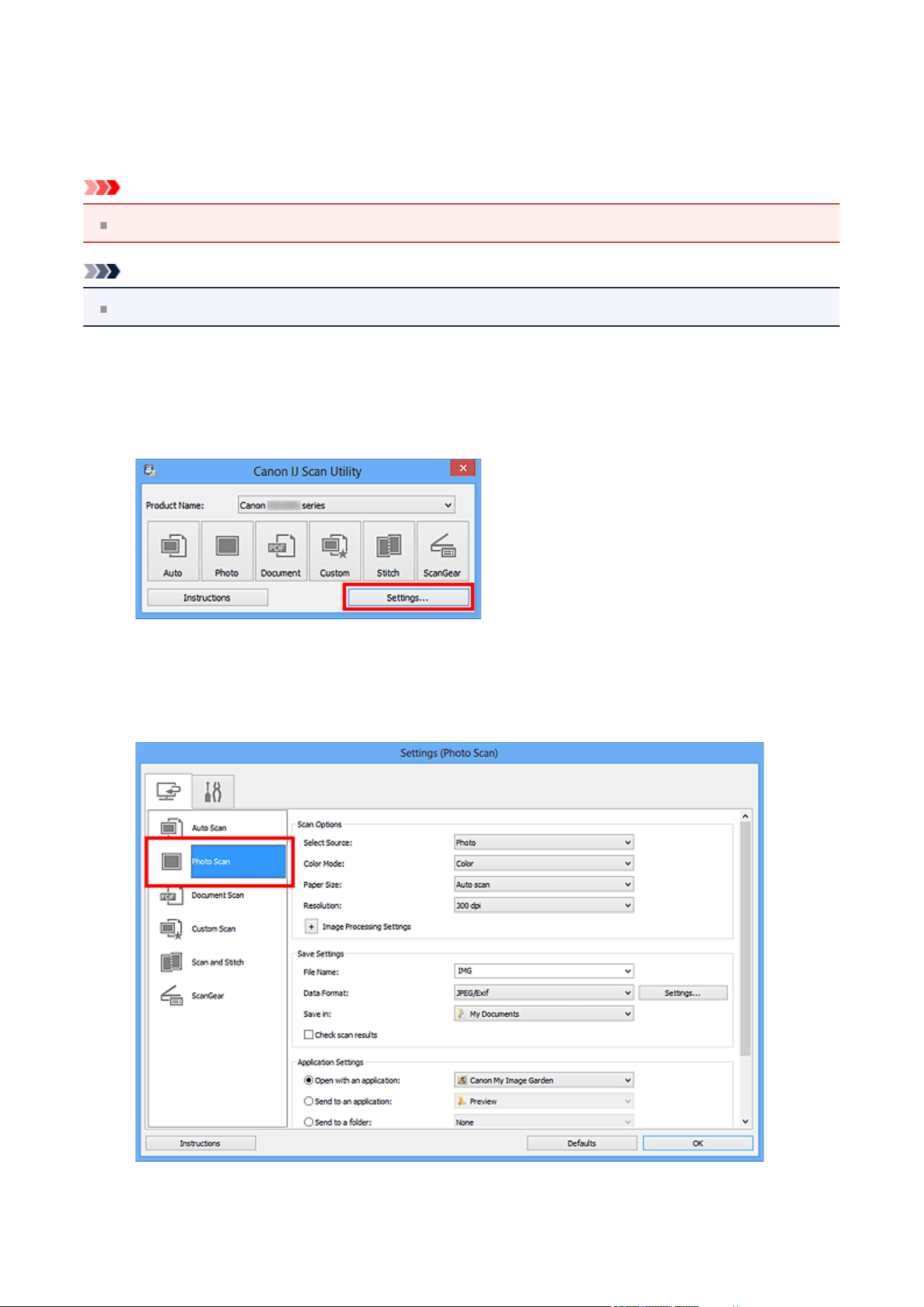Click the Defaults button
The width and height of the screenshot is (924, 1307).
[582, 1143]
